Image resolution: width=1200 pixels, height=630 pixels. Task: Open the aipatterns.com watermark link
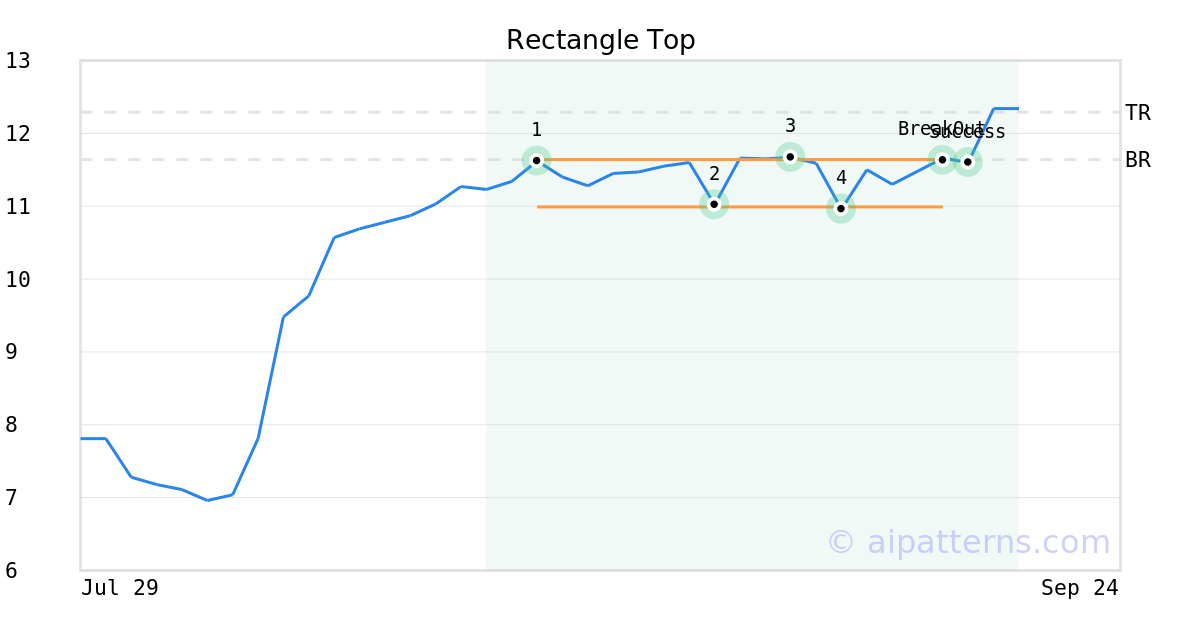pos(968,542)
